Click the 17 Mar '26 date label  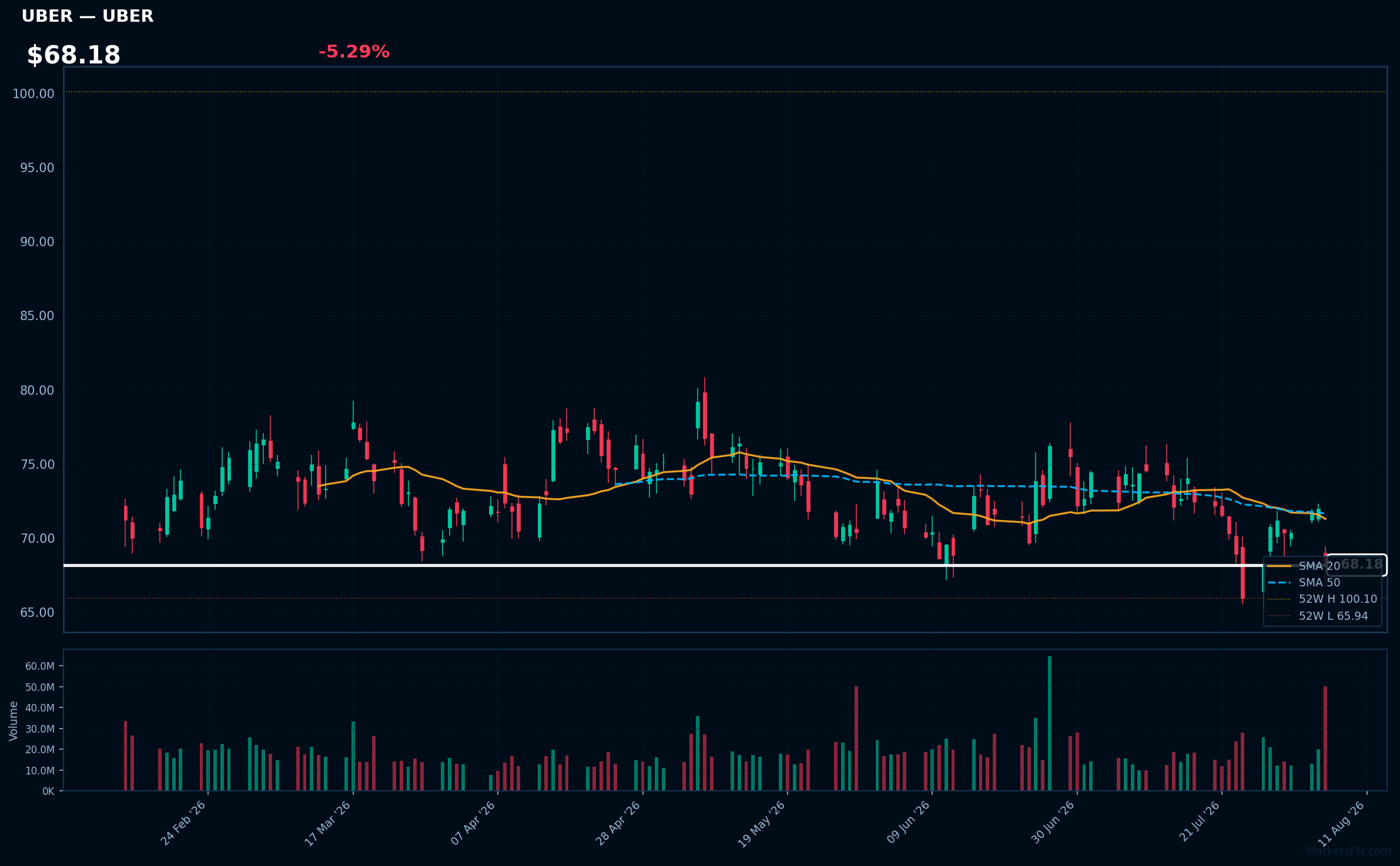click(x=327, y=823)
